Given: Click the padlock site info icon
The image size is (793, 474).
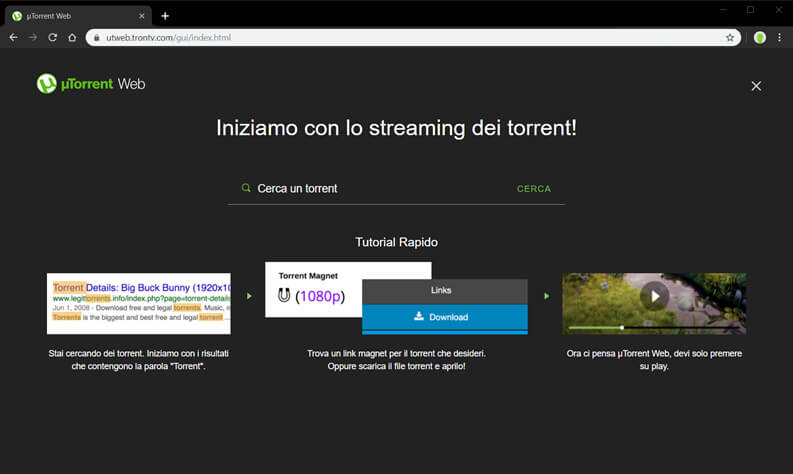Looking at the screenshot, I should [x=97, y=37].
